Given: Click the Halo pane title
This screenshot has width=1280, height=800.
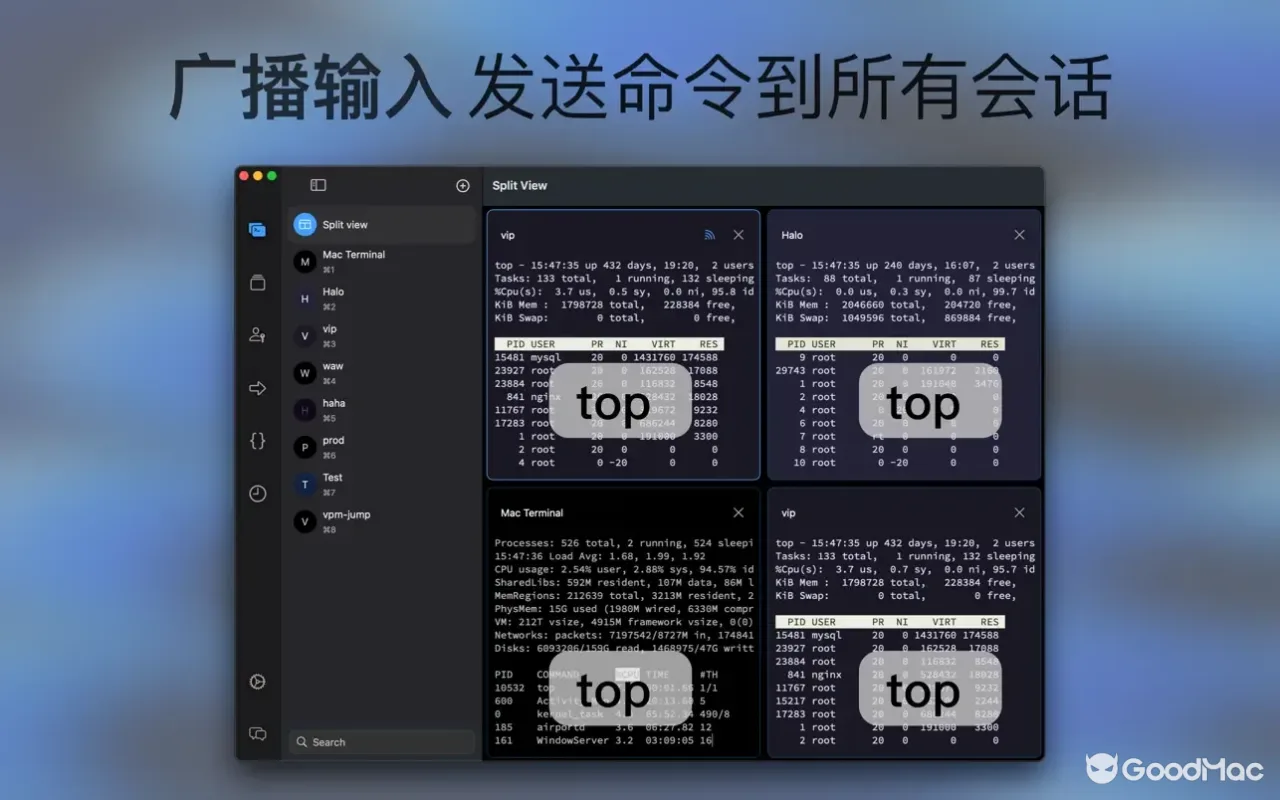Looking at the screenshot, I should point(792,235).
